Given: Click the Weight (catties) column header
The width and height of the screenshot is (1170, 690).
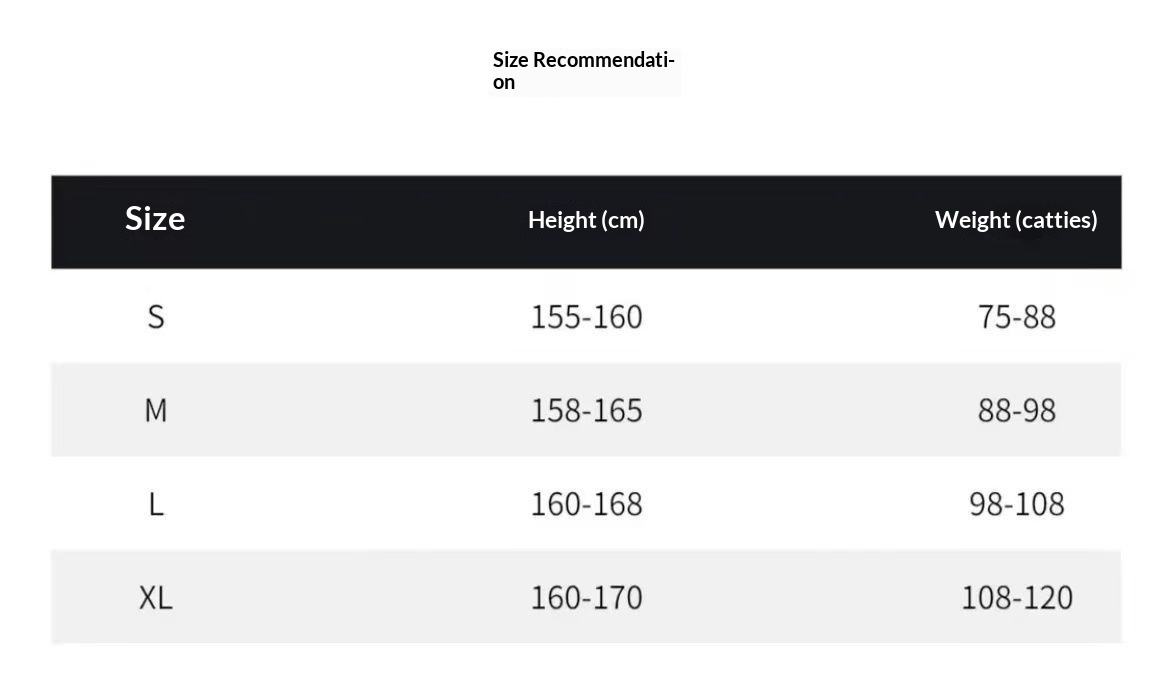Looking at the screenshot, I should pyautogui.click(x=1016, y=220).
